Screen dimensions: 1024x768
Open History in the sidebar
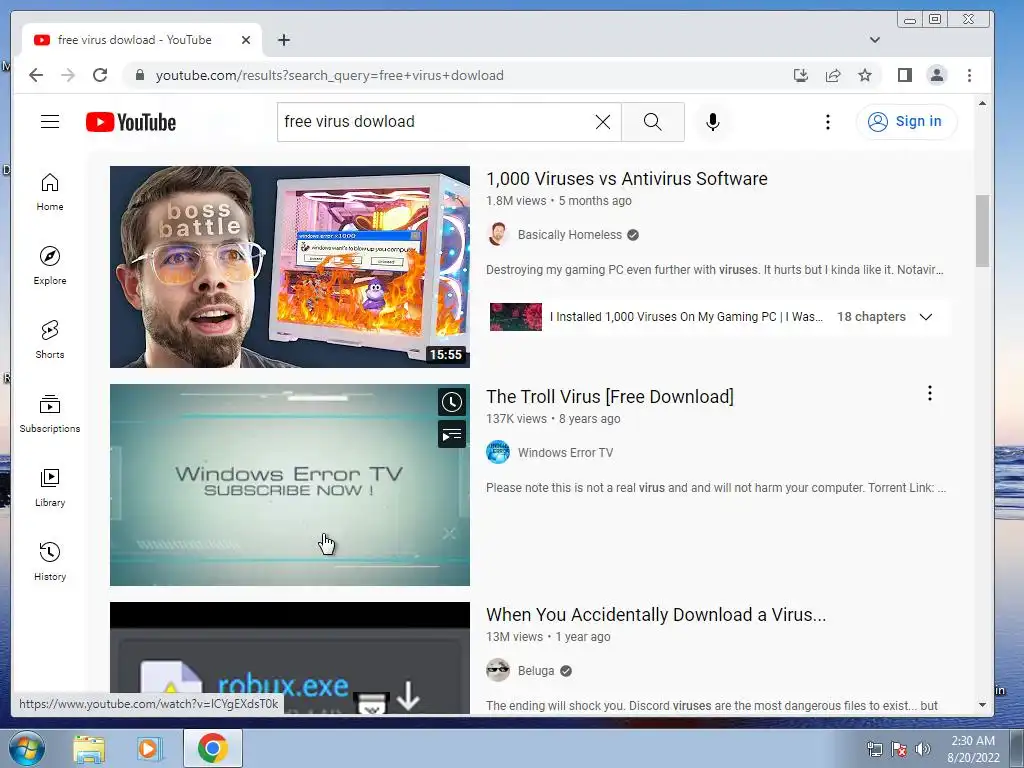click(50, 562)
